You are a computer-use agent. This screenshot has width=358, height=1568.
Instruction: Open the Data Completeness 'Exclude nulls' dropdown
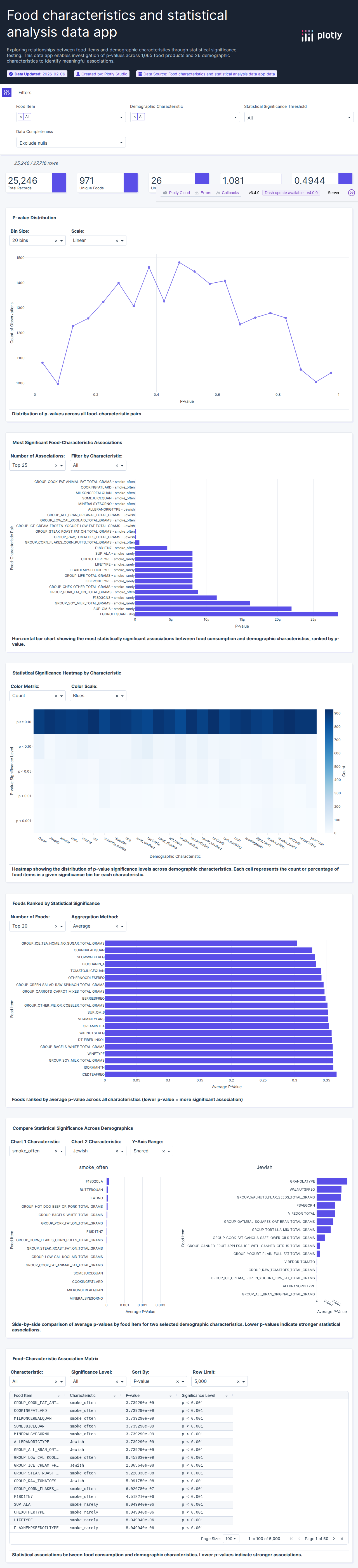pos(71,142)
